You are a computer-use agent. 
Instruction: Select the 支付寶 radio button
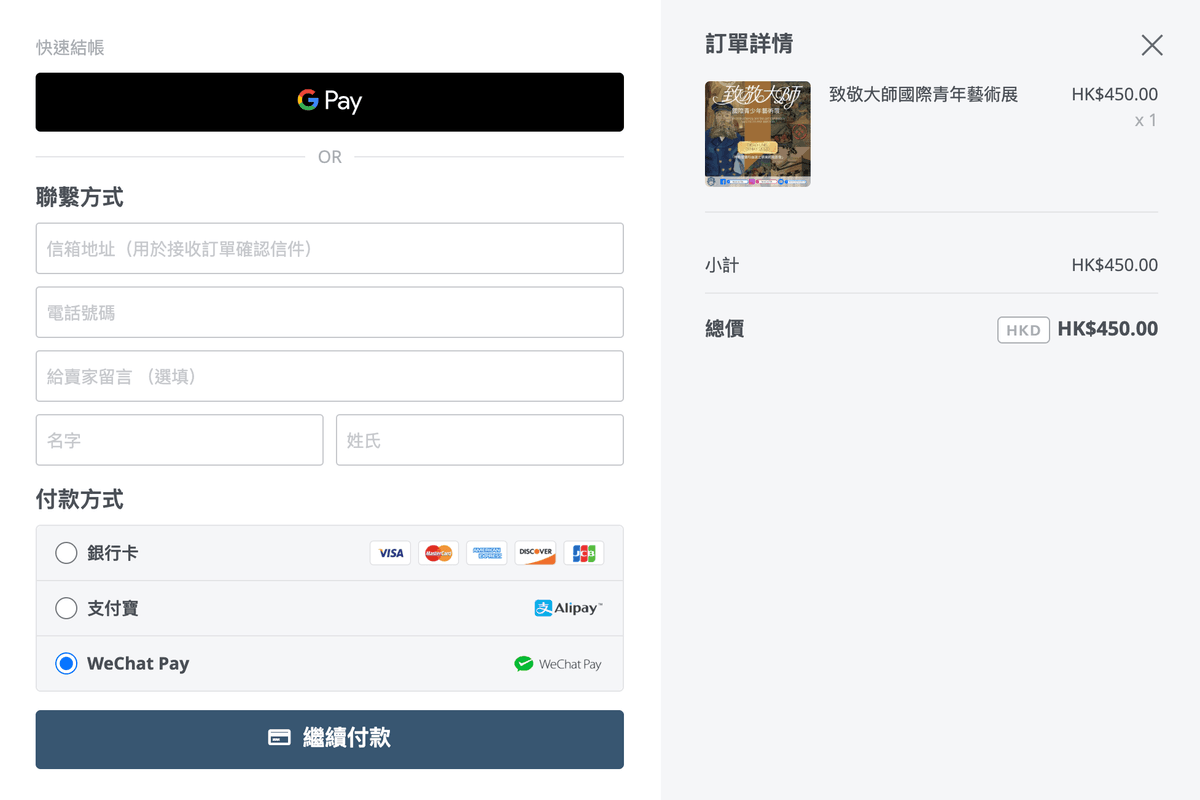coord(66,608)
